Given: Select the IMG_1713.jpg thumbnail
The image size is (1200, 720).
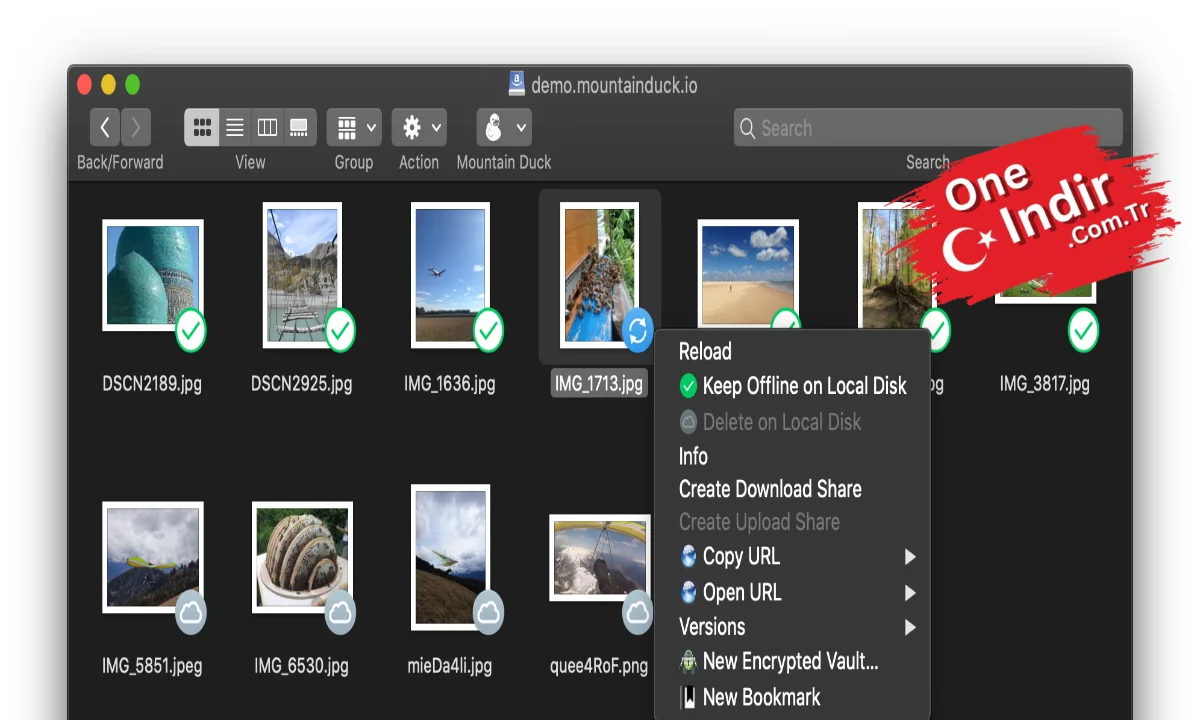Looking at the screenshot, I should point(599,275).
